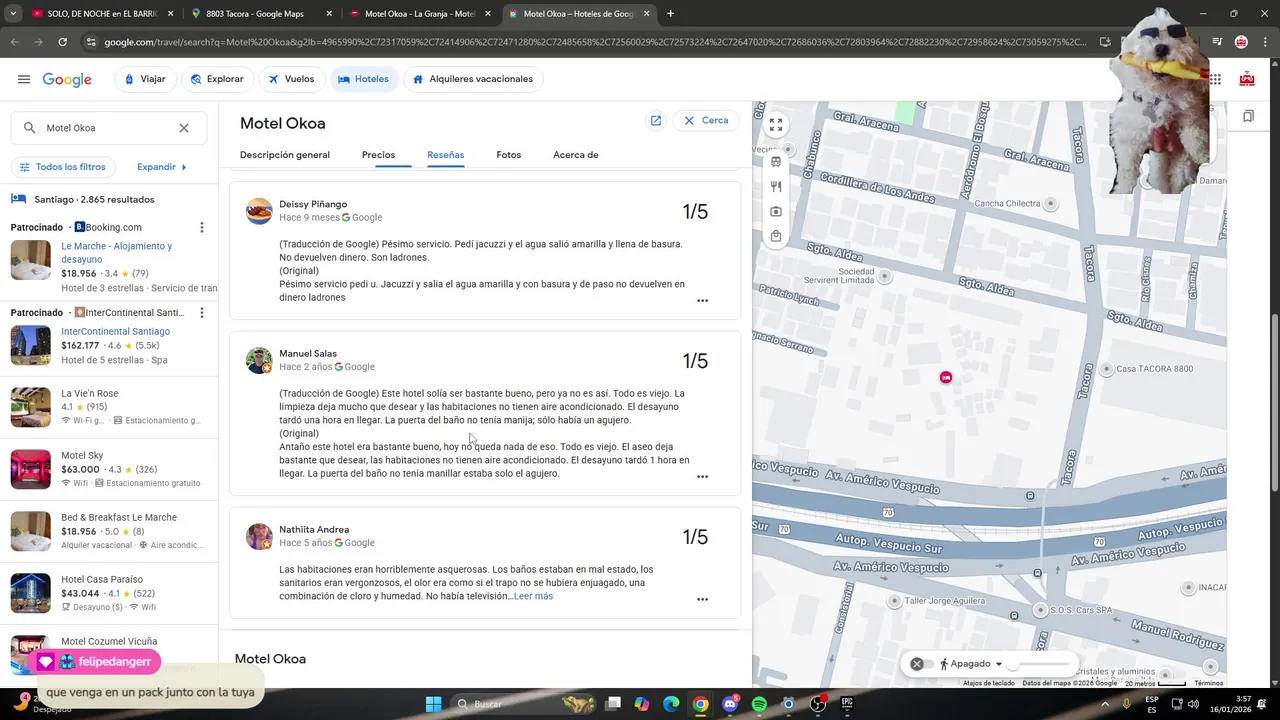Open Le Marche - Alojamiento y desayuno link

pyautogui.click(x=116, y=252)
